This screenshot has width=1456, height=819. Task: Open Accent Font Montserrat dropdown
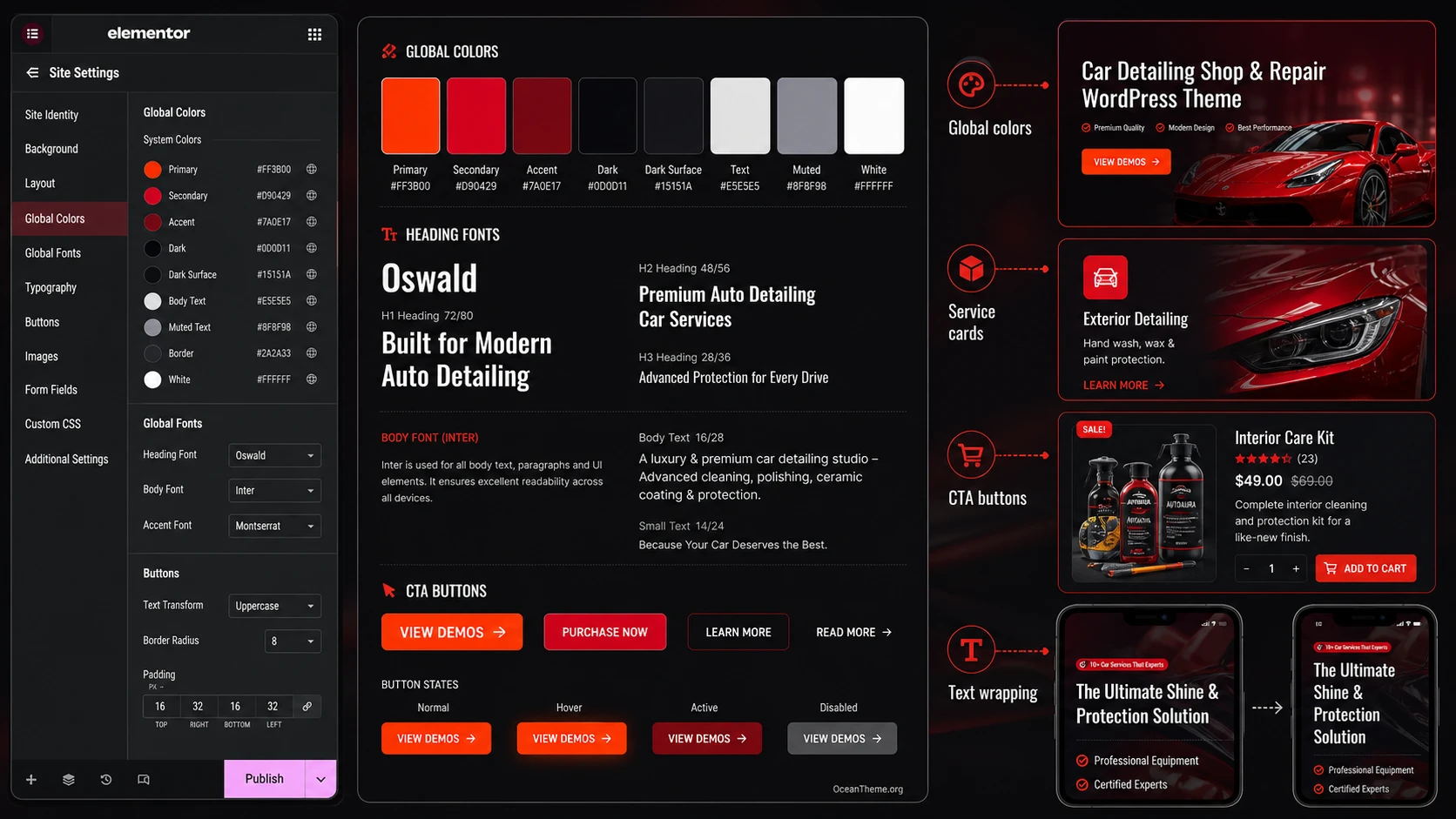tap(274, 526)
